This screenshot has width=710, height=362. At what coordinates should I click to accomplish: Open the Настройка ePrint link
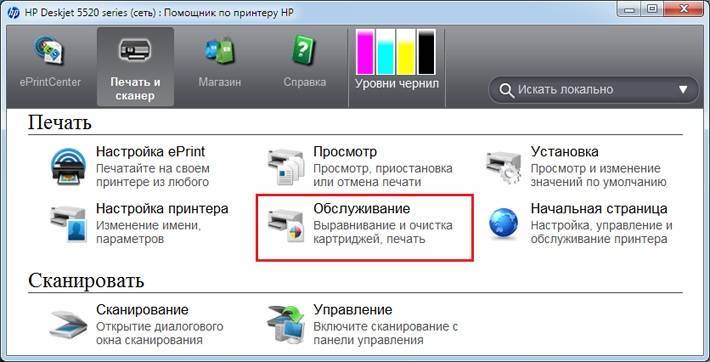pos(150,151)
